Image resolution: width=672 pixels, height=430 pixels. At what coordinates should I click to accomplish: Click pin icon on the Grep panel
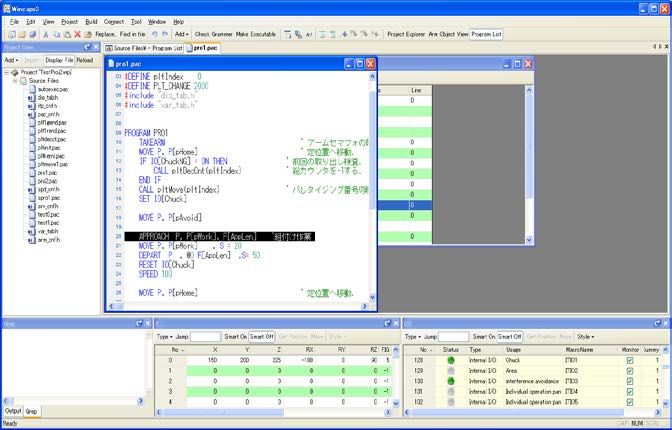pyautogui.click(x=139, y=324)
